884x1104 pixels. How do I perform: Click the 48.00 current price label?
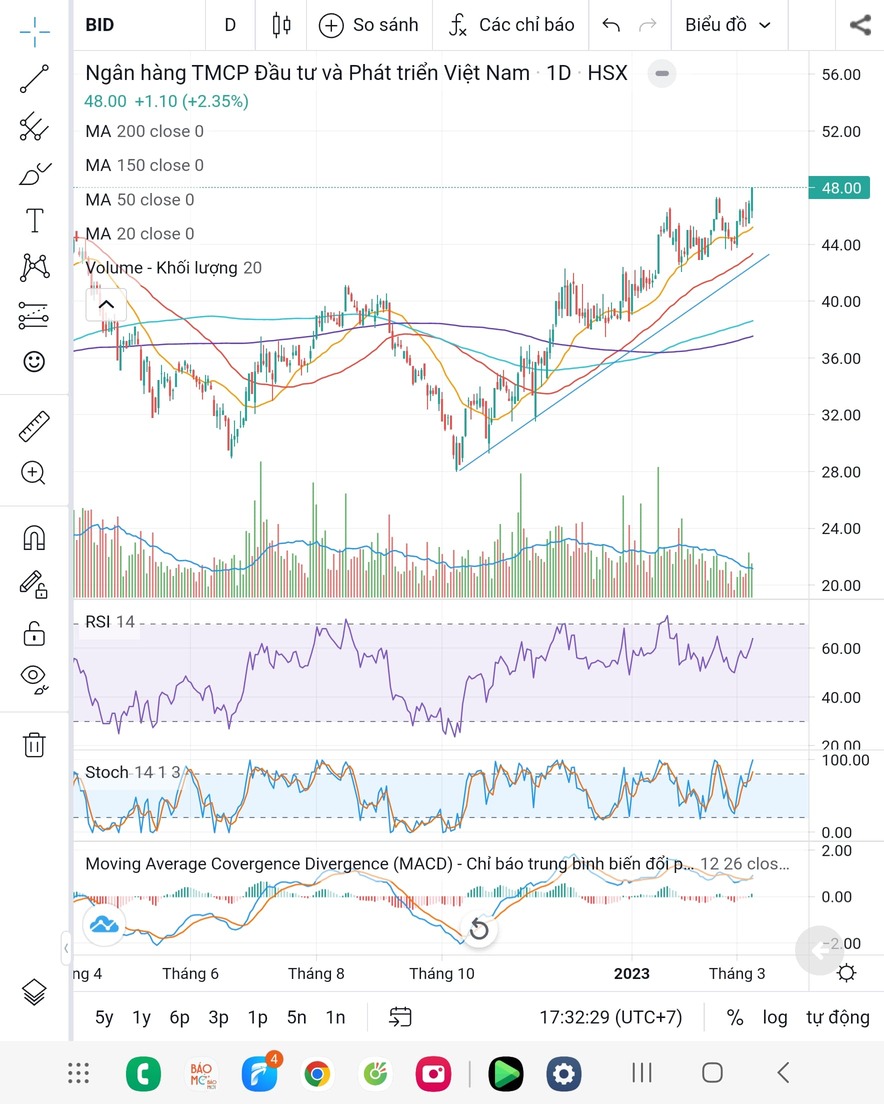[x=840, y=188]
